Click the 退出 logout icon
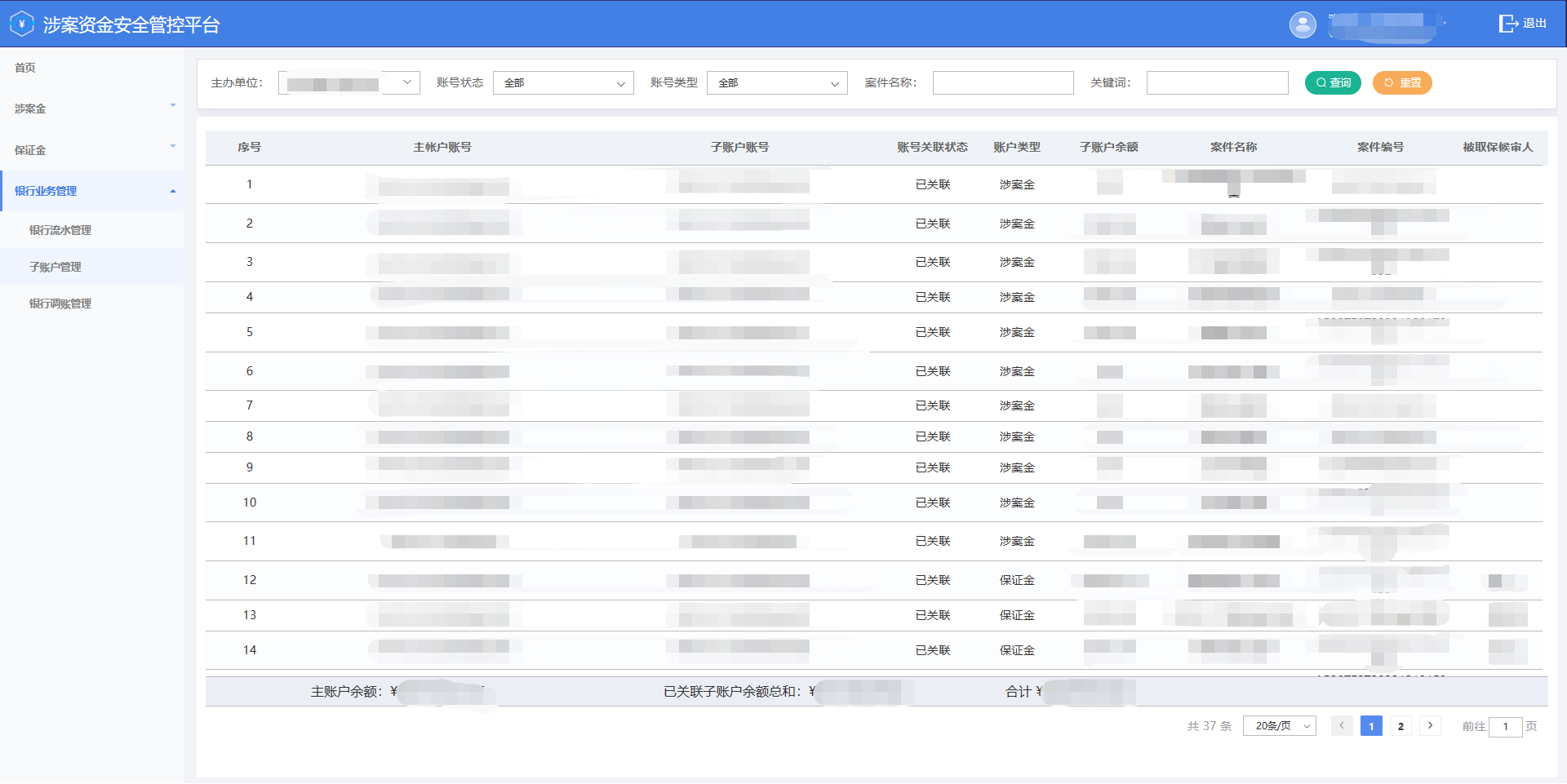This screenshot has height=784, width=1567. click(1508, 23)
